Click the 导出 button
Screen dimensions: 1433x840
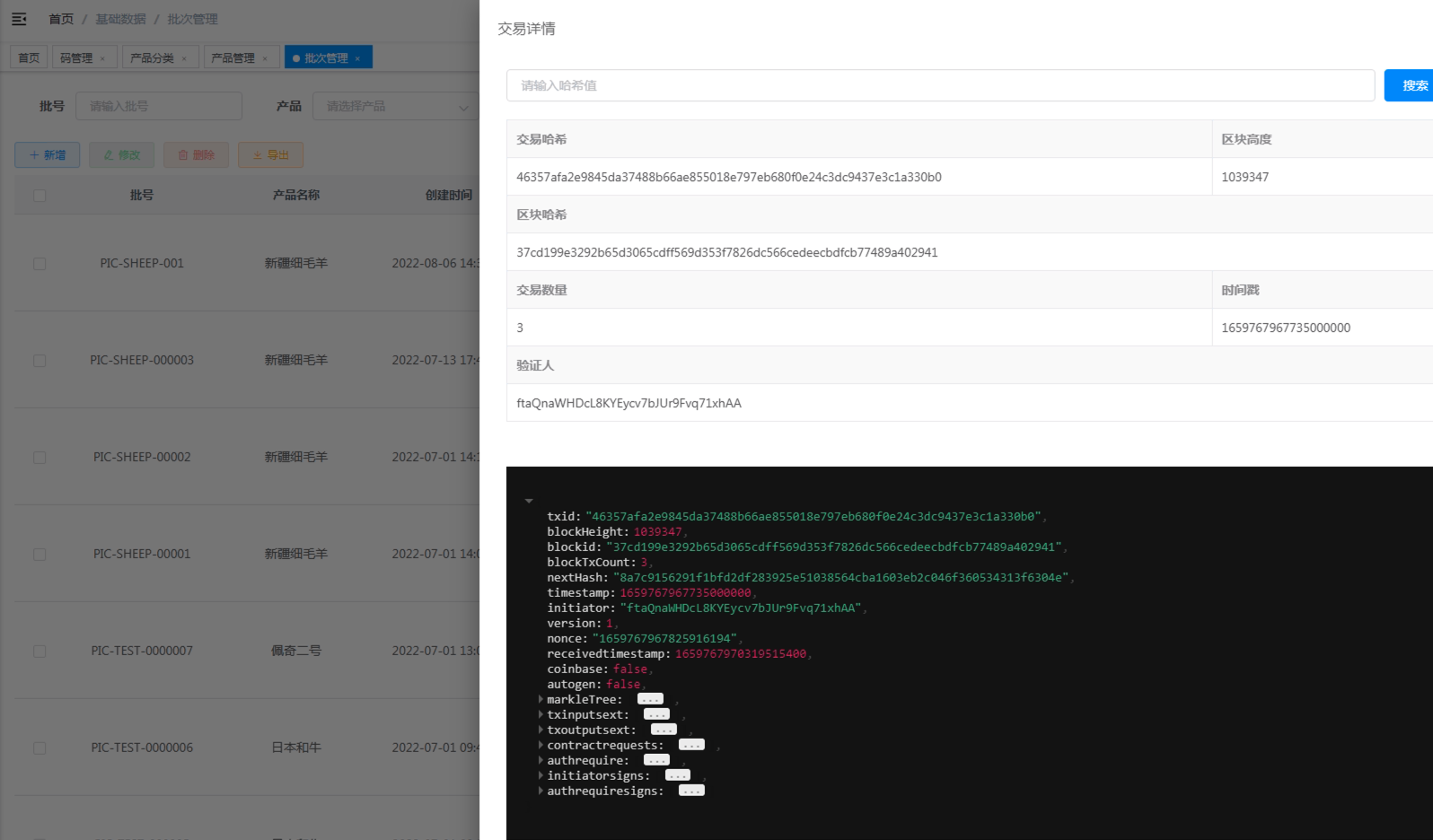coord(270,154)
